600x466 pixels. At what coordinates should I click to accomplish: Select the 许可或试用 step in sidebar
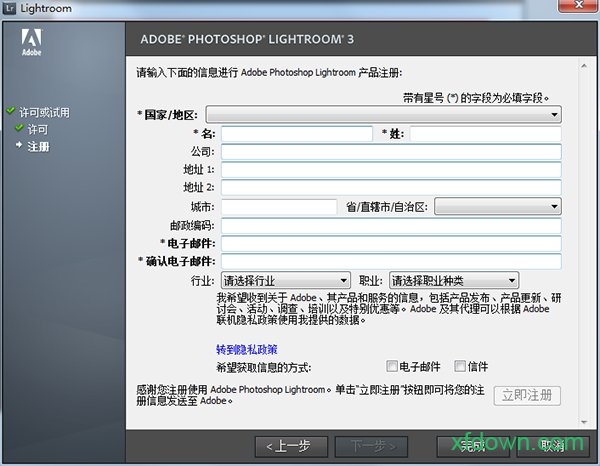tap(44, 112)
